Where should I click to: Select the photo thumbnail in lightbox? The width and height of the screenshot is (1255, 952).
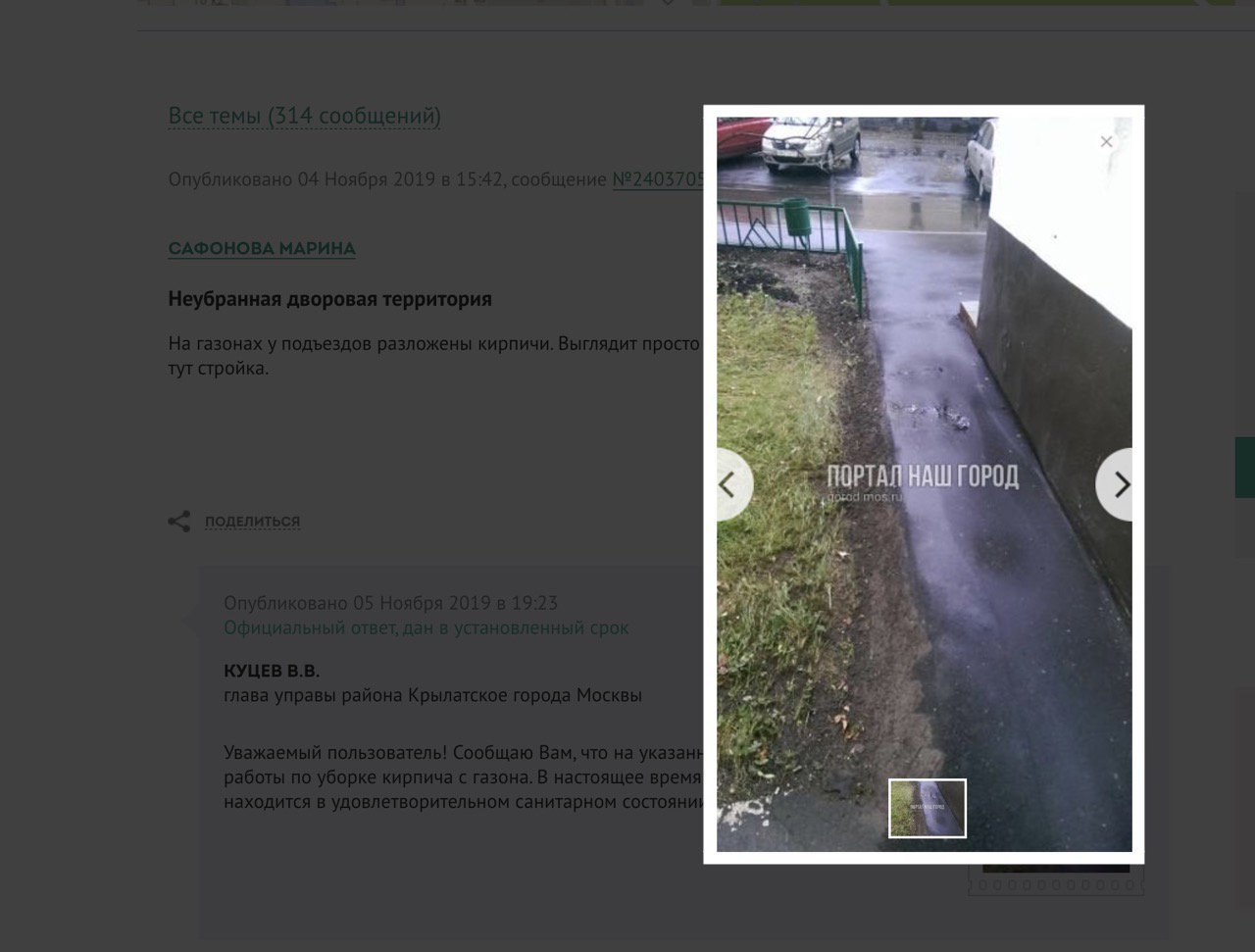pyautogui.click(x=928, y=808)
